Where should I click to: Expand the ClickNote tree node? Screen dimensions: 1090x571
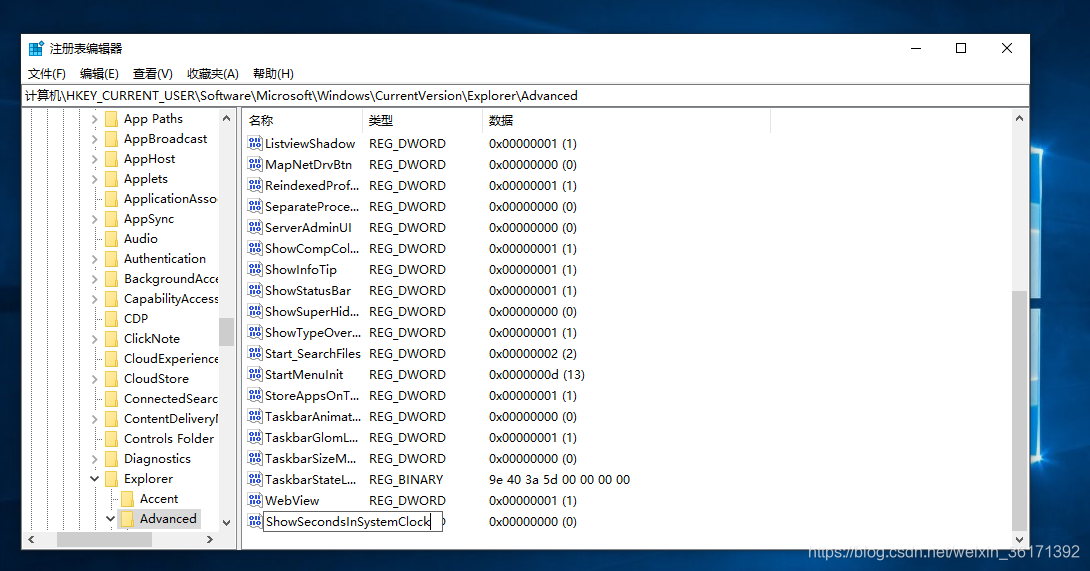pyautogui.click(x=95, y=339)
